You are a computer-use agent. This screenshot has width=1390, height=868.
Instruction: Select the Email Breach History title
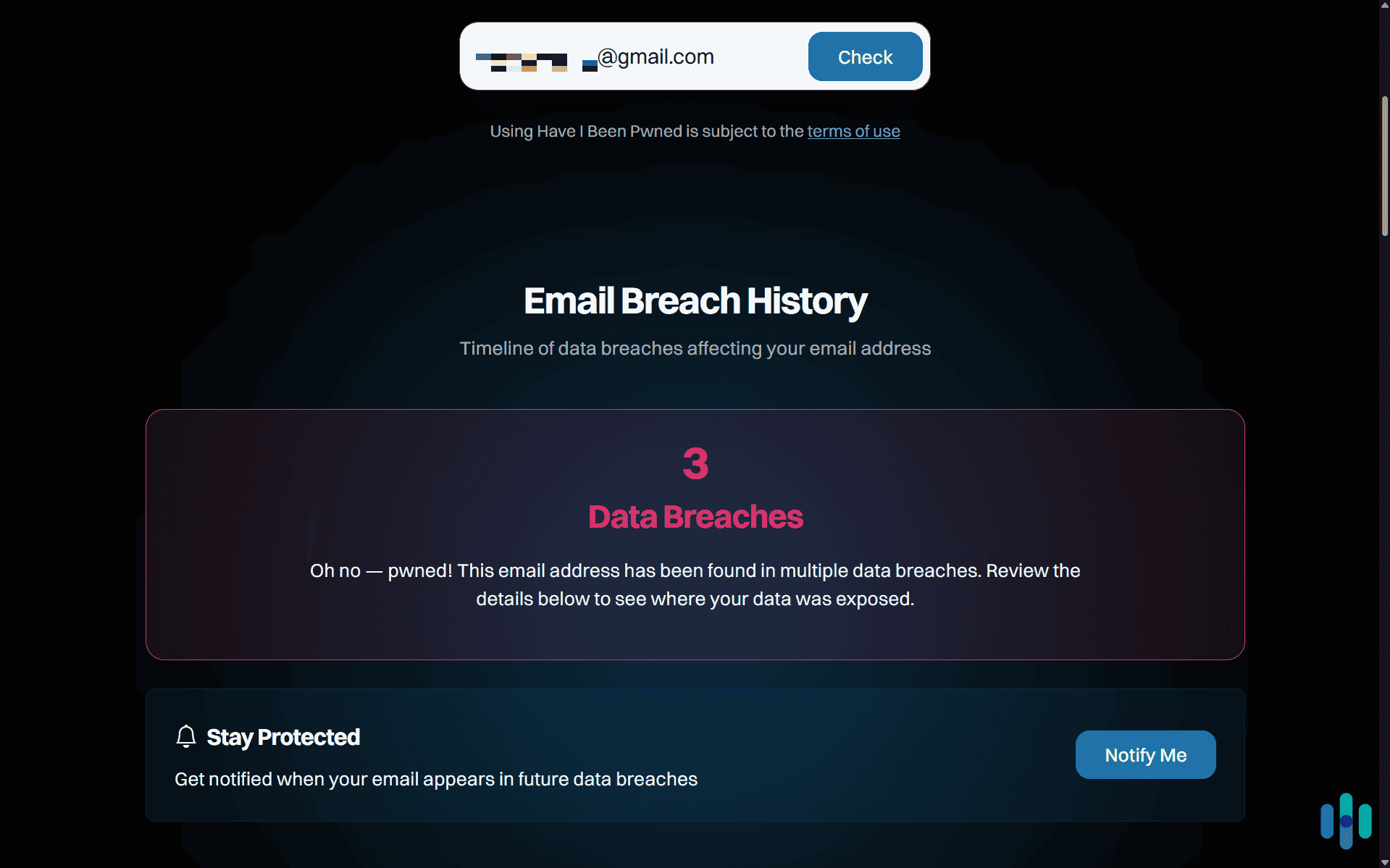[694, 300]
